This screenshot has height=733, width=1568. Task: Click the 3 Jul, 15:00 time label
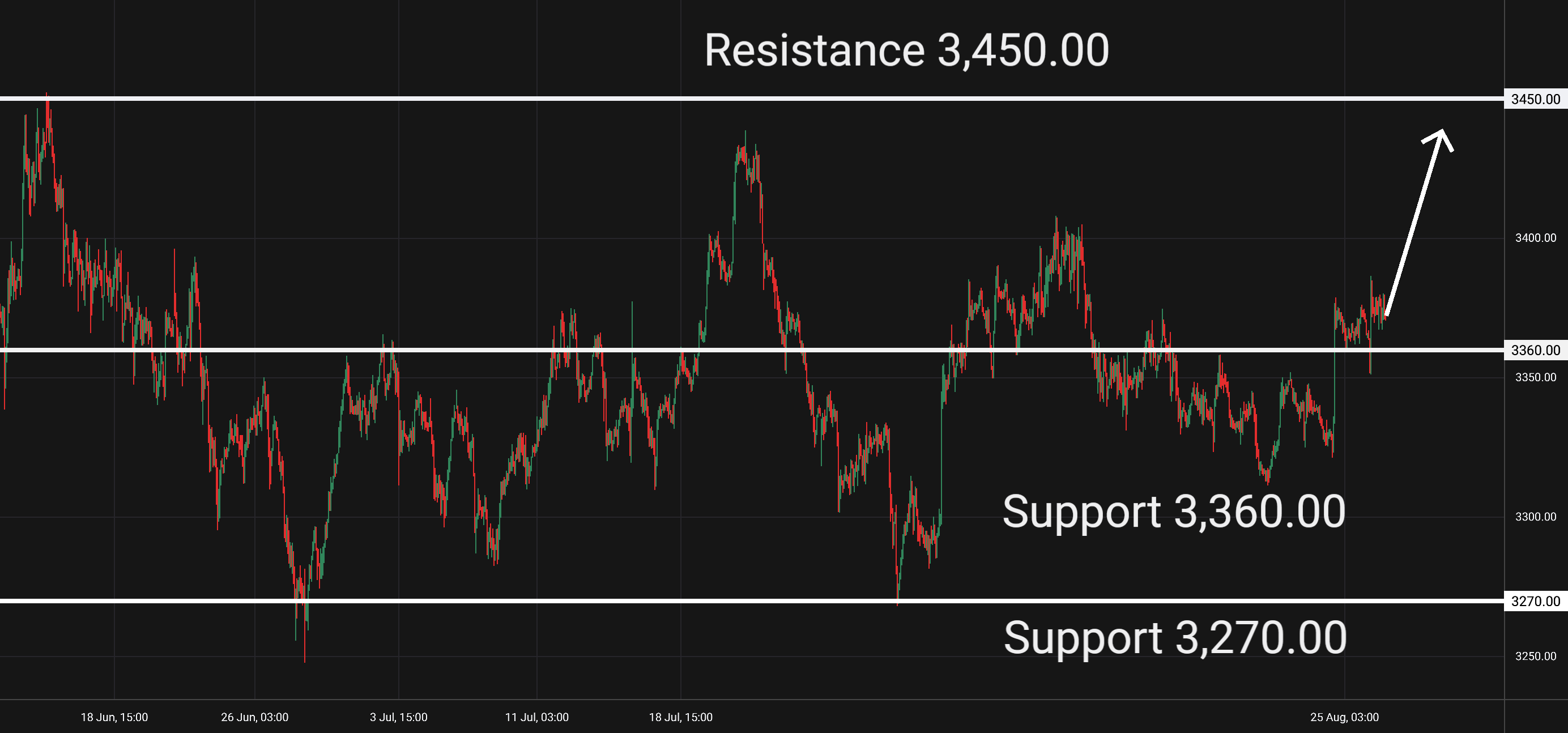point(399,717)
